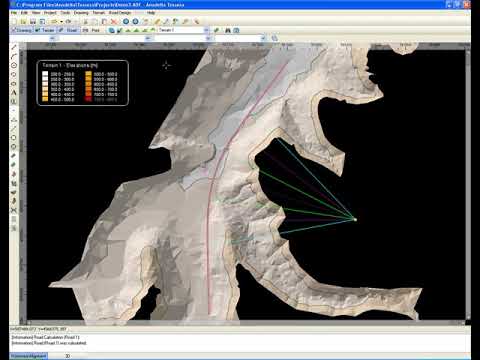Click the blue layers icon in terrain toolbar
The height and width of the screenshot is (360, 480).
(x=111, y=30)
